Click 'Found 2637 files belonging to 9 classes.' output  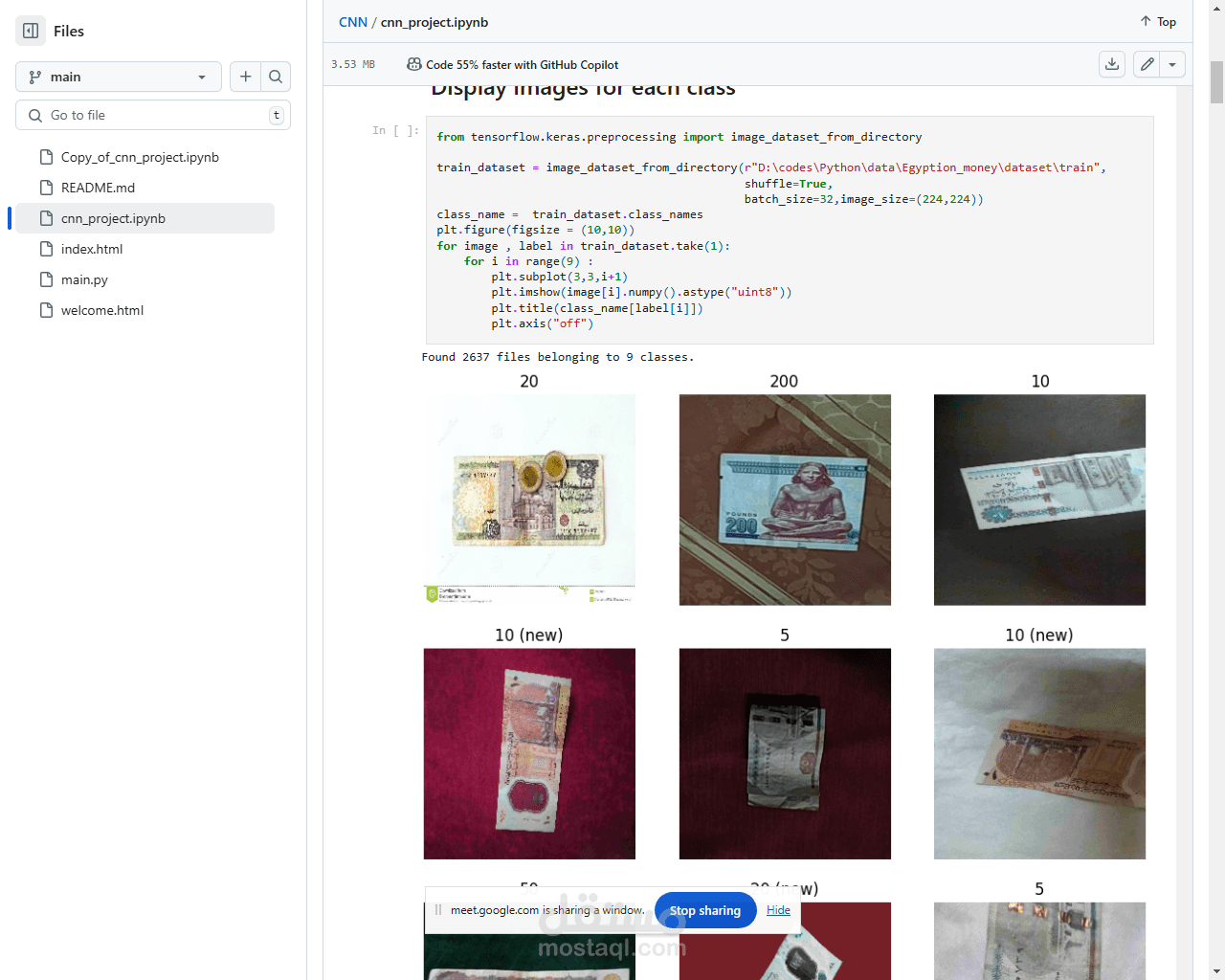(x=558, y=357)
